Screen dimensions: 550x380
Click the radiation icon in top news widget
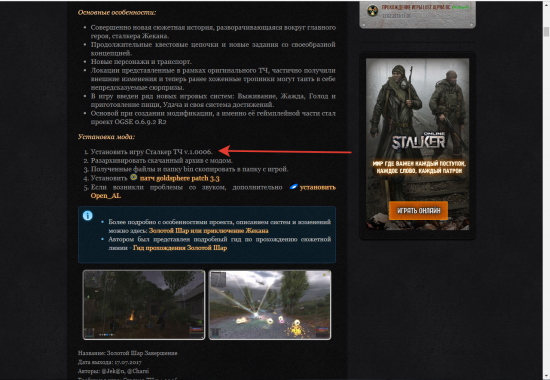pos(373,11)
